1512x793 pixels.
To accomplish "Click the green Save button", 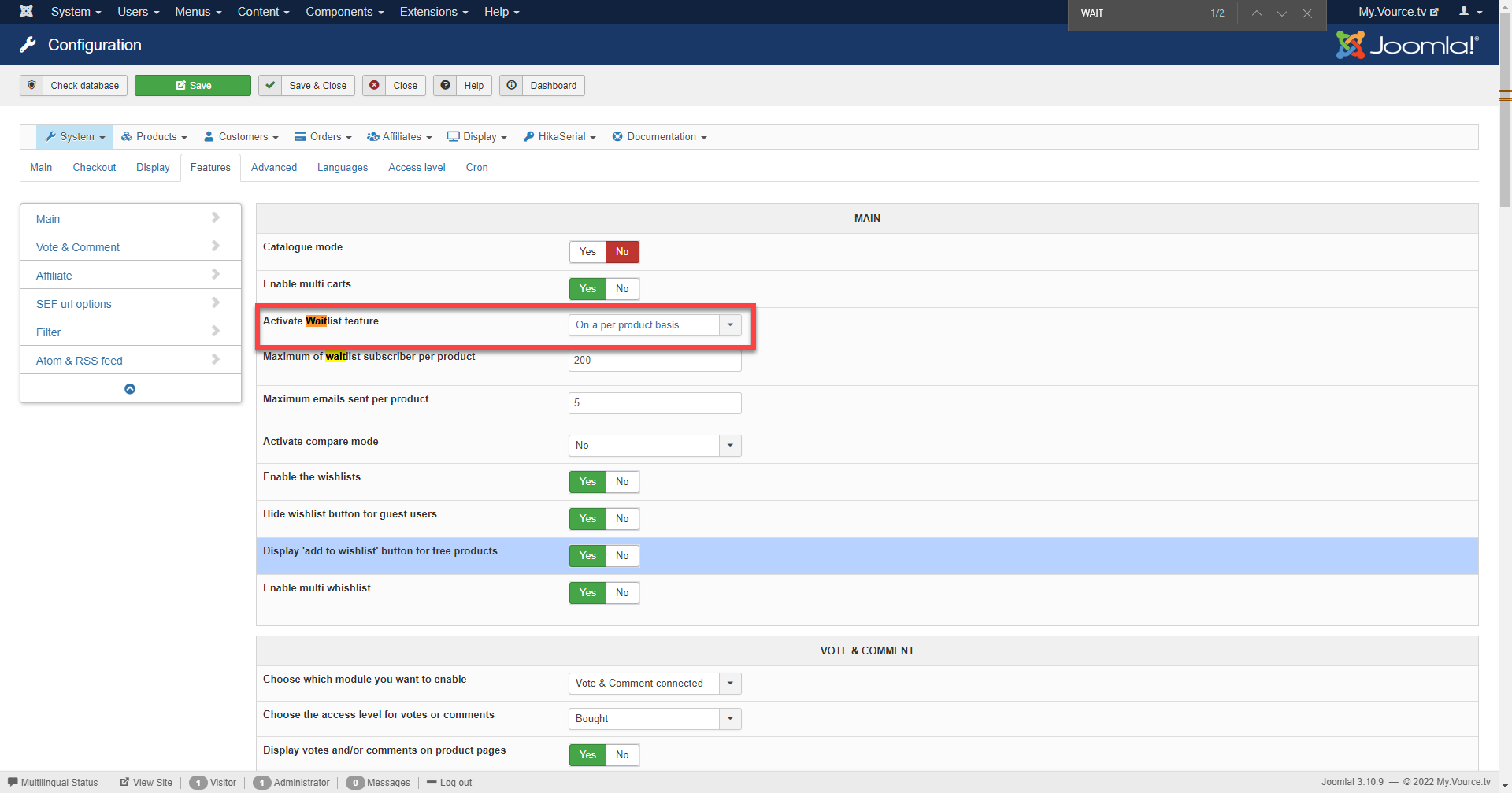I will coord(193,85).
